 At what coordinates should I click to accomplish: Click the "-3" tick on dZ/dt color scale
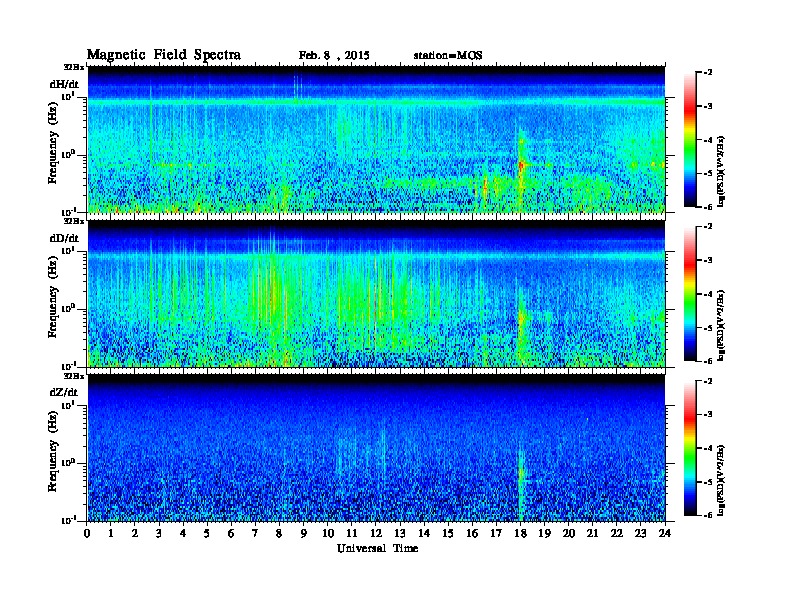click(708, 415)
